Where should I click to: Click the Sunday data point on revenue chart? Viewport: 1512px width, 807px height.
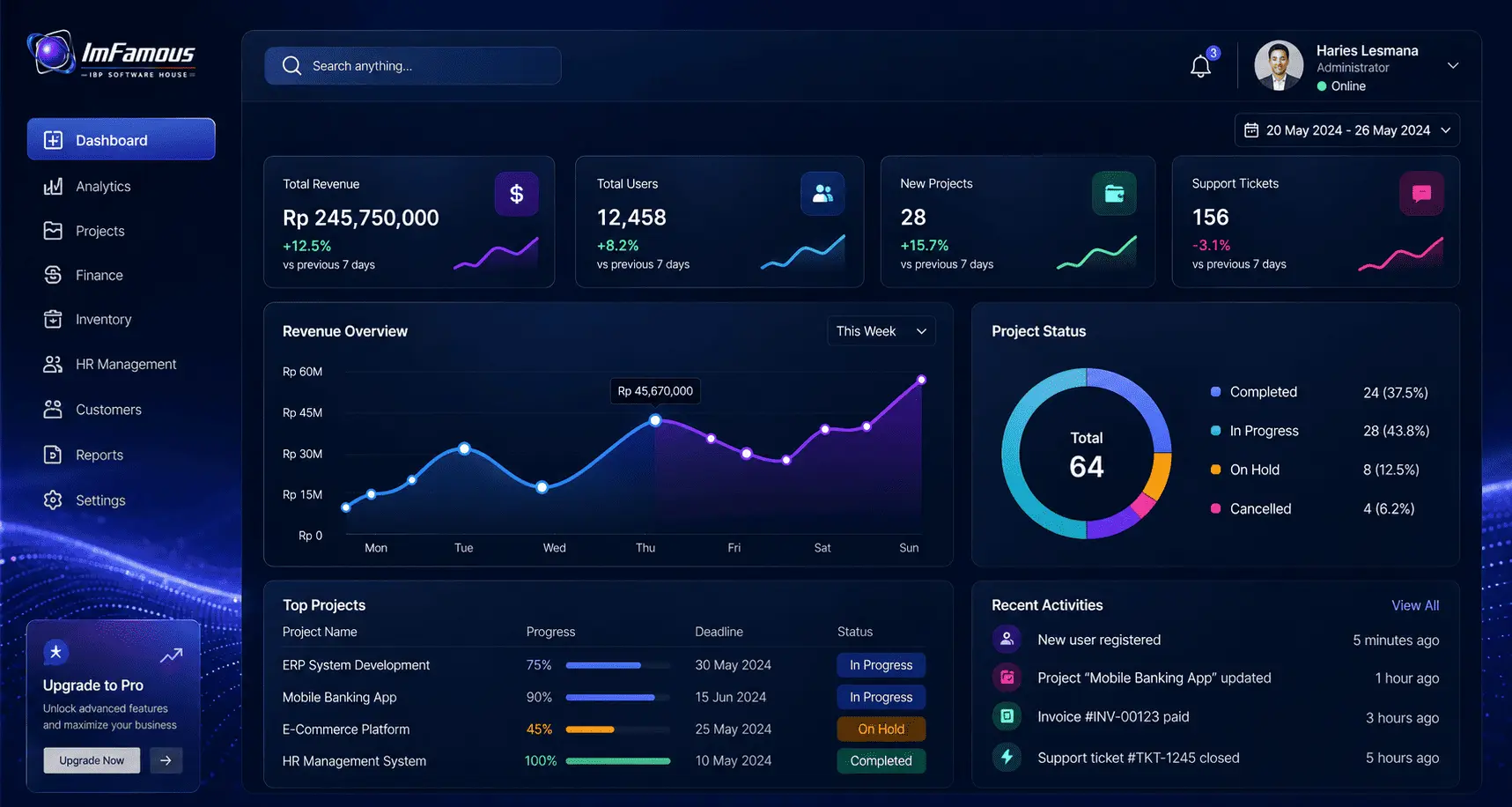[x=921, y=380]
